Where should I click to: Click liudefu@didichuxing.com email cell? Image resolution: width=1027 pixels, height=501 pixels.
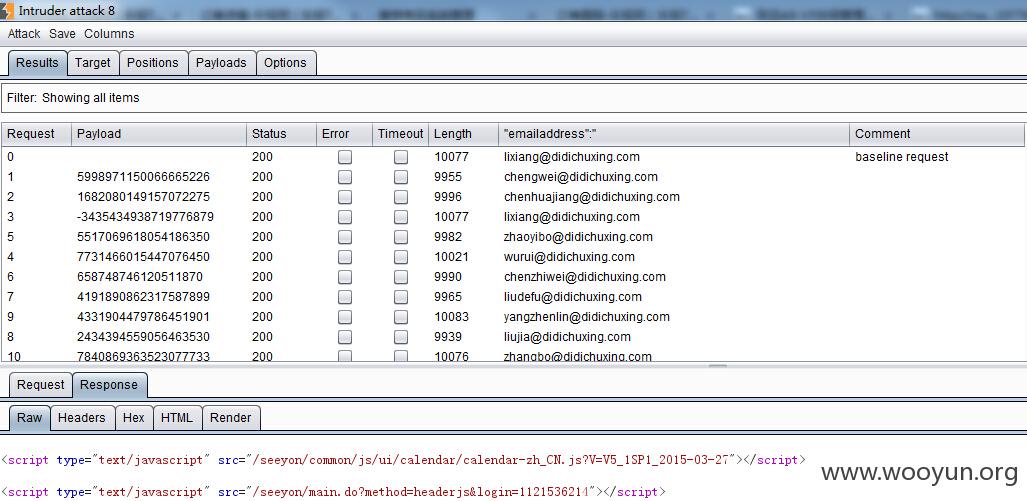[x=572, y=297]
